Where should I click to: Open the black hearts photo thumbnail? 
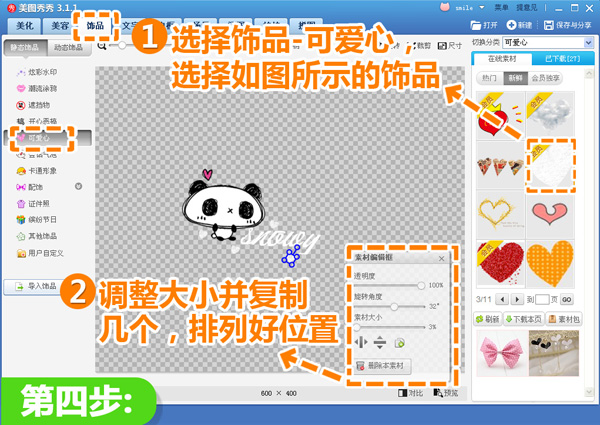click(554, 353)
